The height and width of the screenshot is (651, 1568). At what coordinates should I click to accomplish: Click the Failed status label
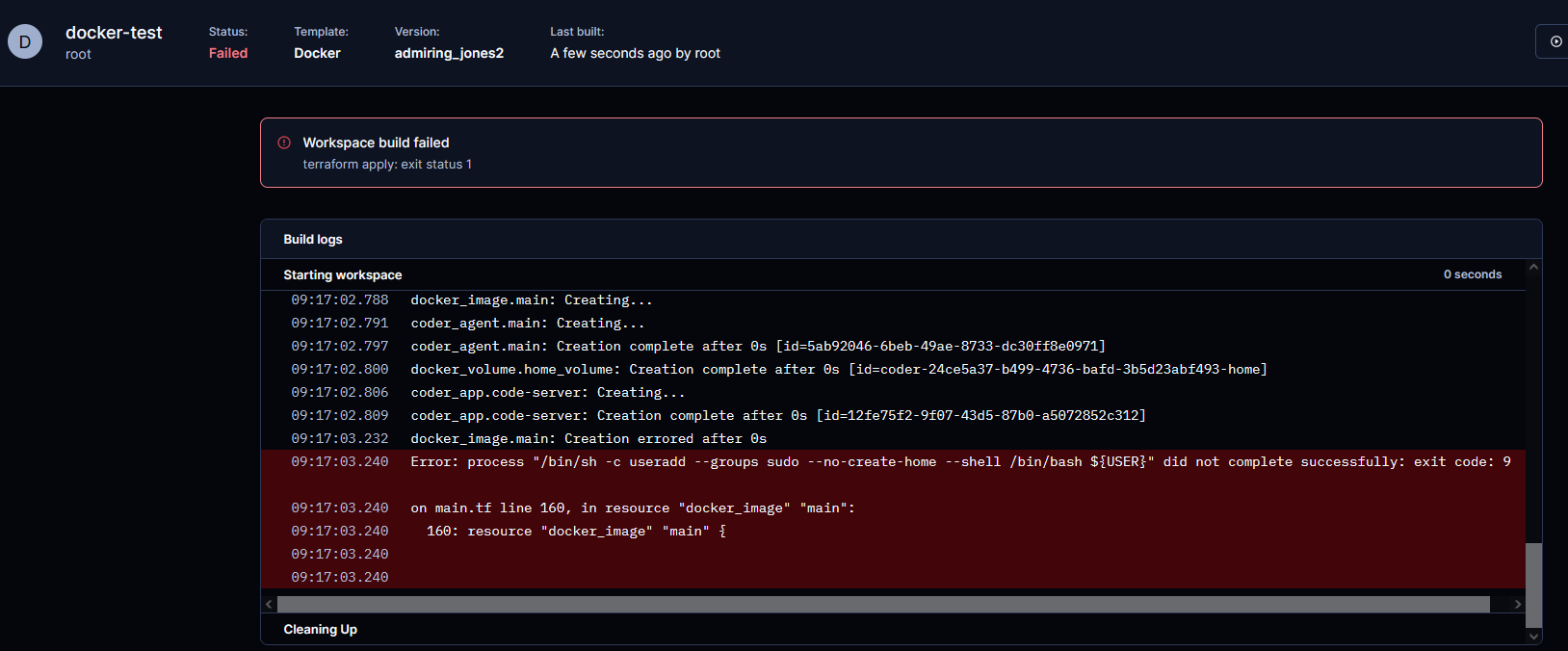(228, 53)
